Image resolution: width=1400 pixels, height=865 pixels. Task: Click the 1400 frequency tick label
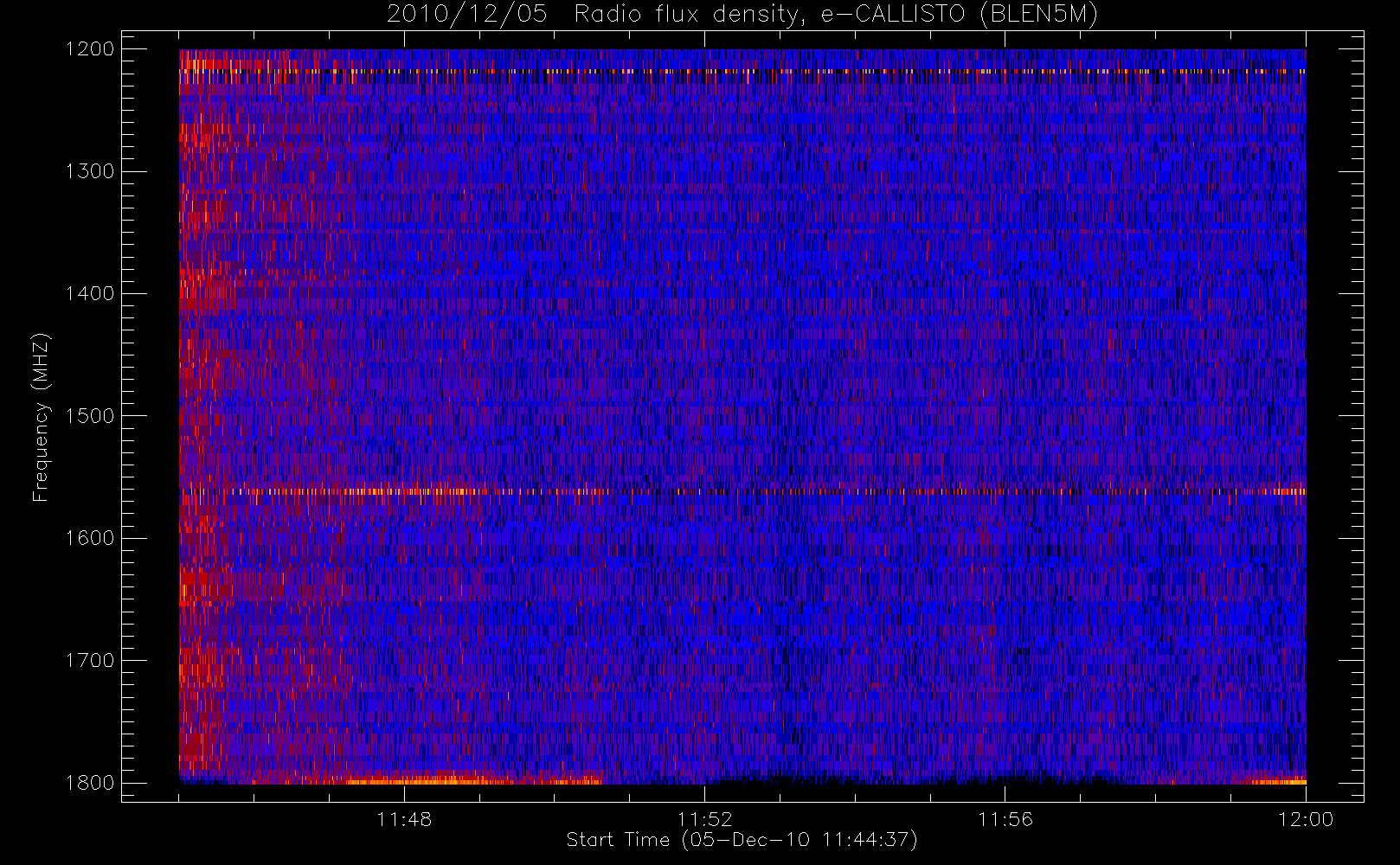point(90,293)
